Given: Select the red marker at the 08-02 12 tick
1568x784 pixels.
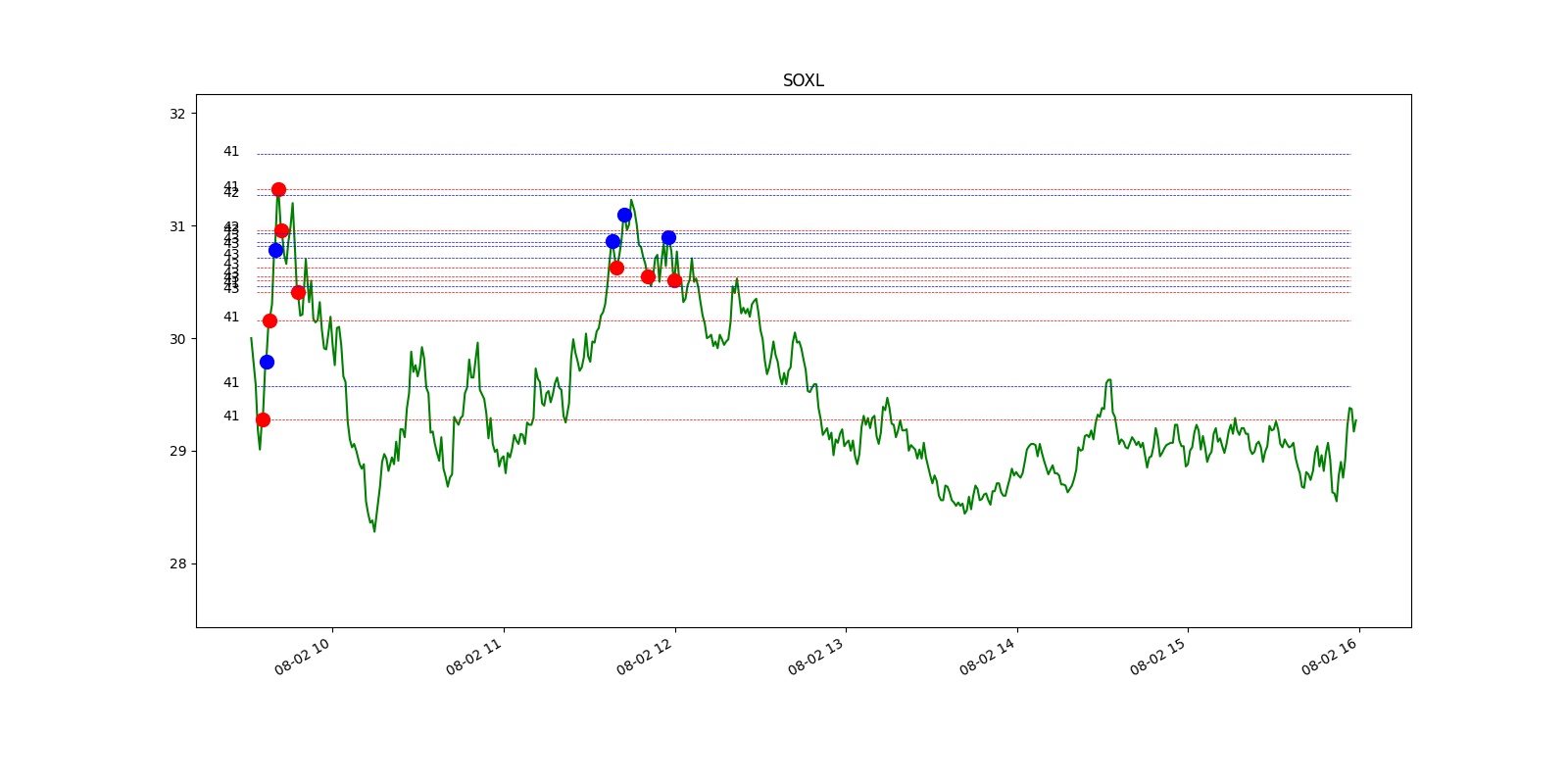Looking at the screenshot, I should [x=674, y=280].
